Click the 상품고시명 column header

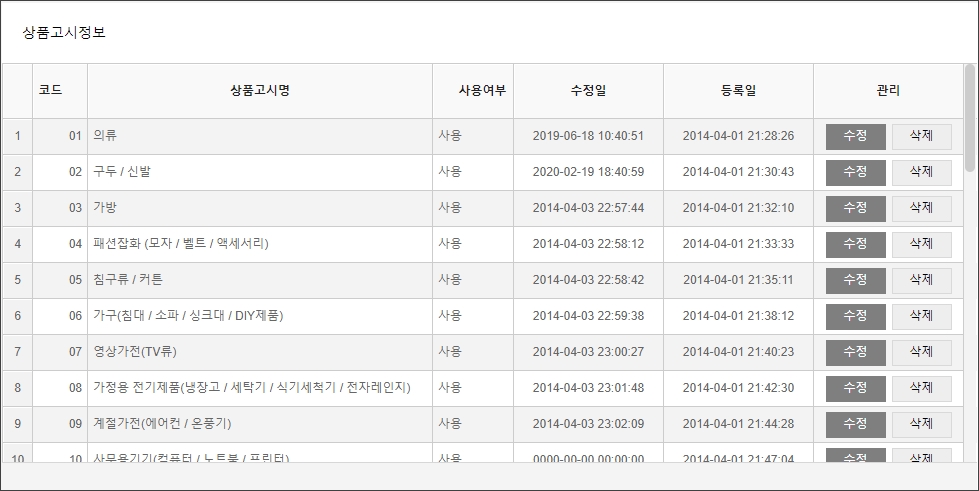click(x=260, y=91)
